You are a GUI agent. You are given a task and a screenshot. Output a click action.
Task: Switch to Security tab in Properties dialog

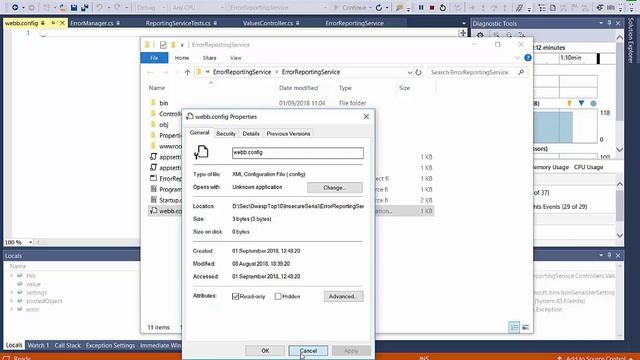226,133
